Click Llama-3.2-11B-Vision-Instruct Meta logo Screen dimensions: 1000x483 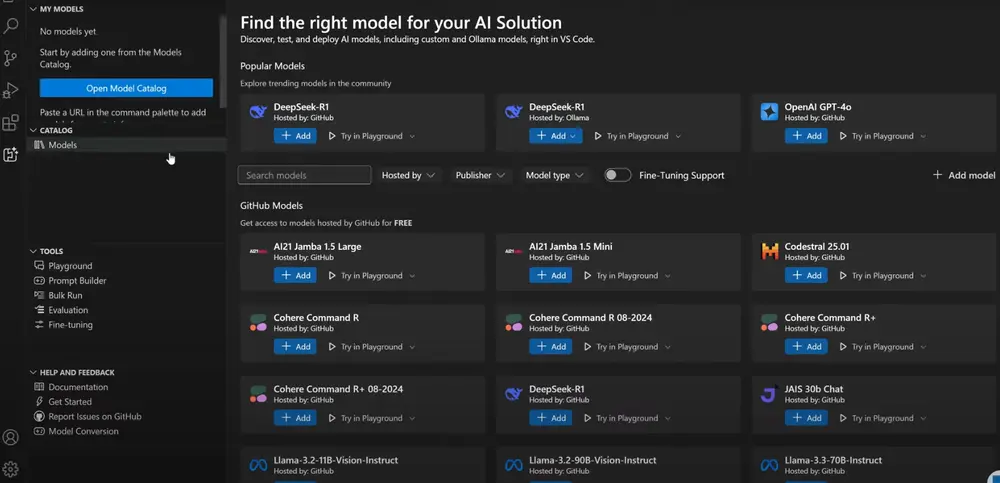[258, 466]
